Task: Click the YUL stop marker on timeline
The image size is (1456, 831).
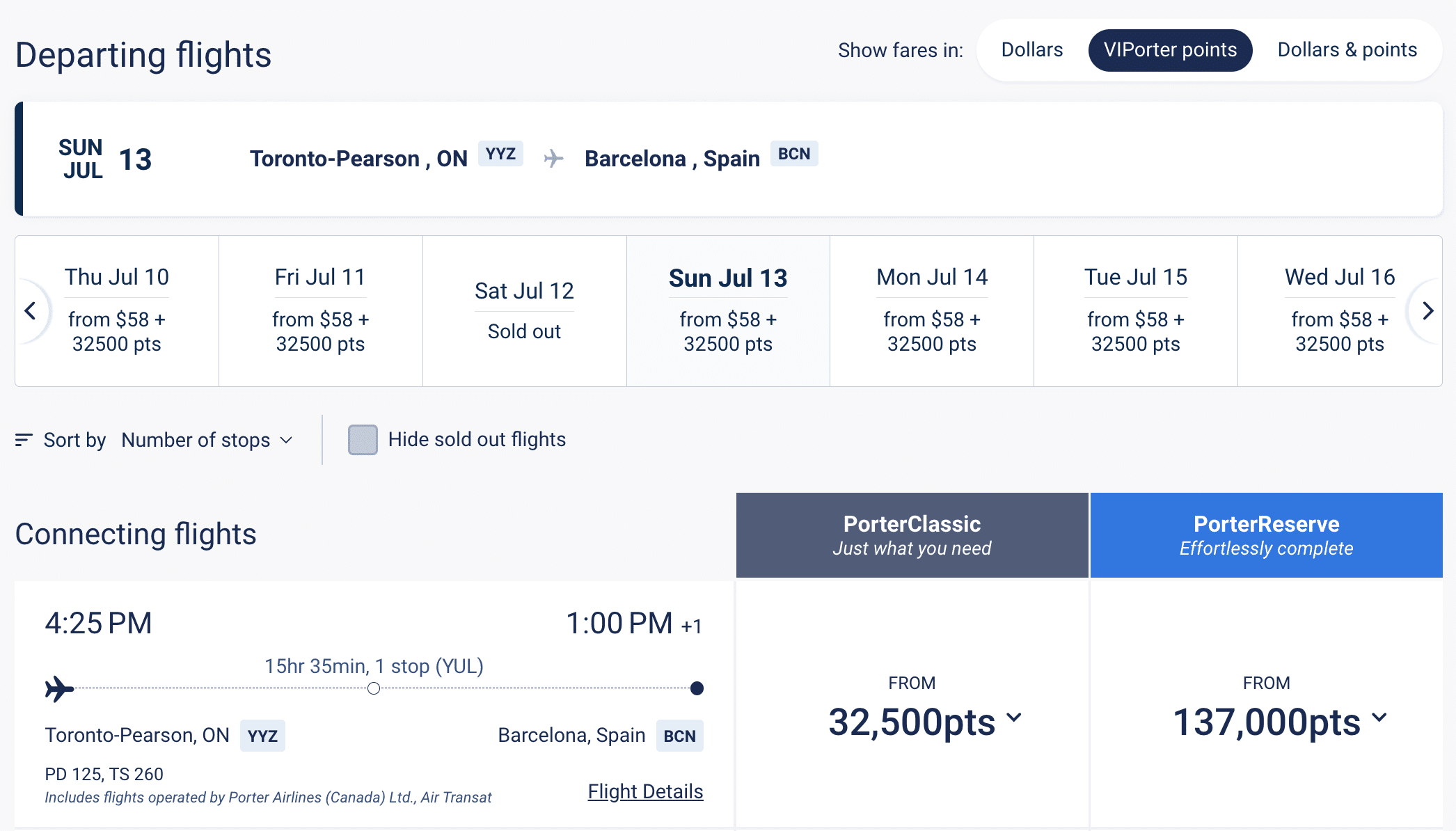Action: [374, 688]
